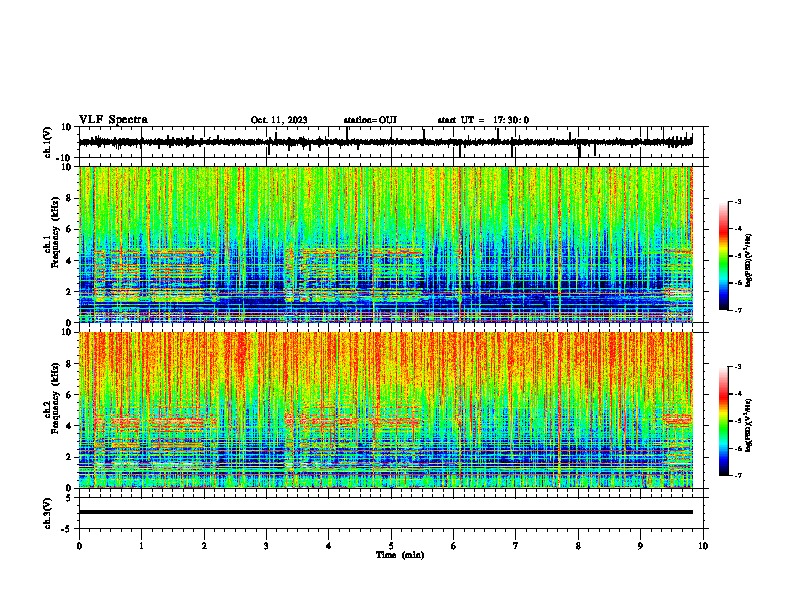This screenshot has height=612, width=792.
Task: Click the ch.1 "Frequency (kHz)" axis label
Action: coord(55,233)
